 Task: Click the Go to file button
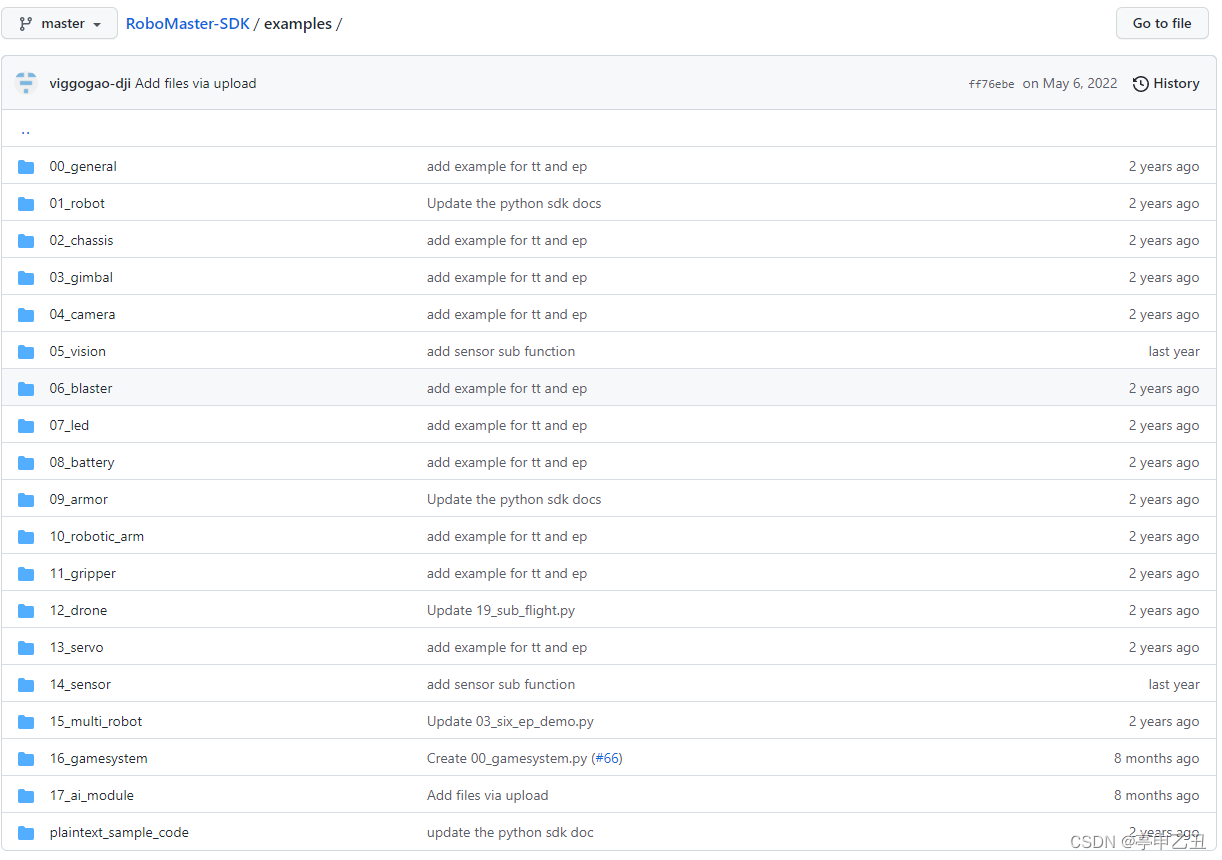[x=1162, y=23]
